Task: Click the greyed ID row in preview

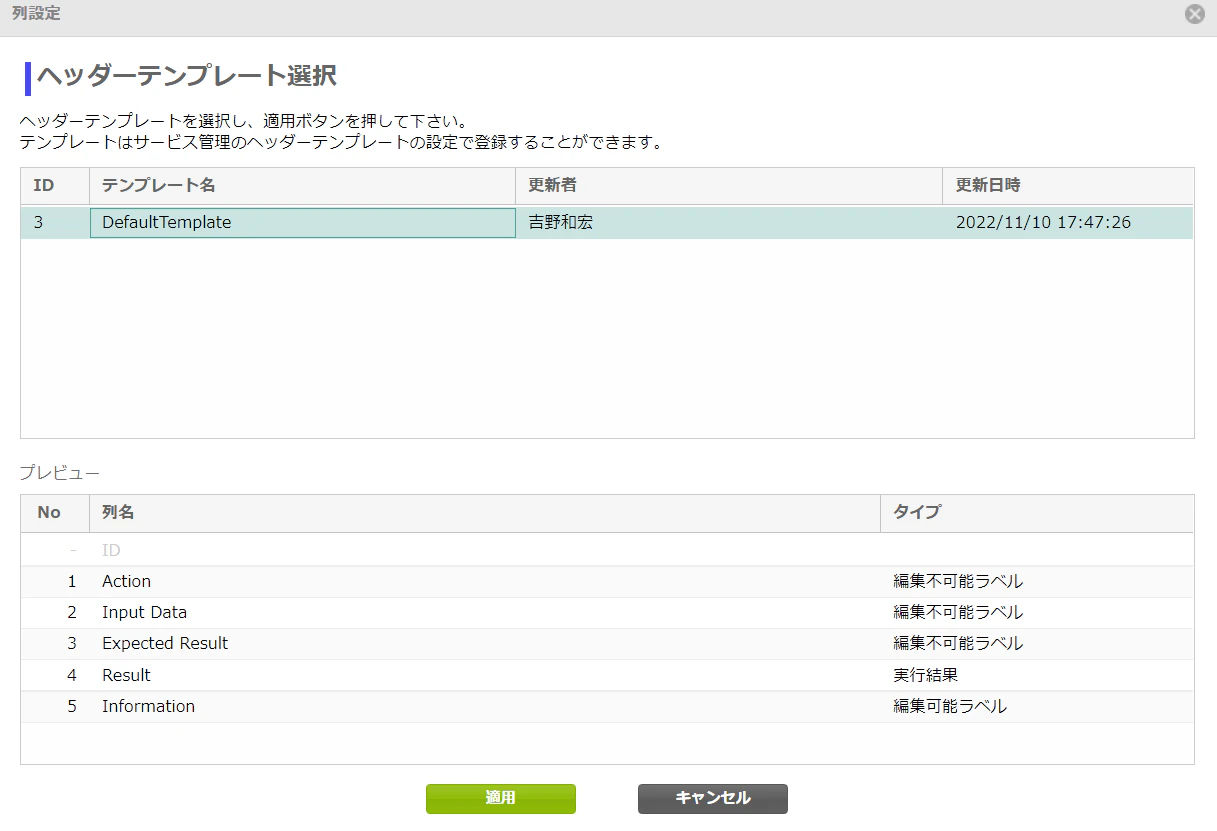Action: [x=607, y=550]
